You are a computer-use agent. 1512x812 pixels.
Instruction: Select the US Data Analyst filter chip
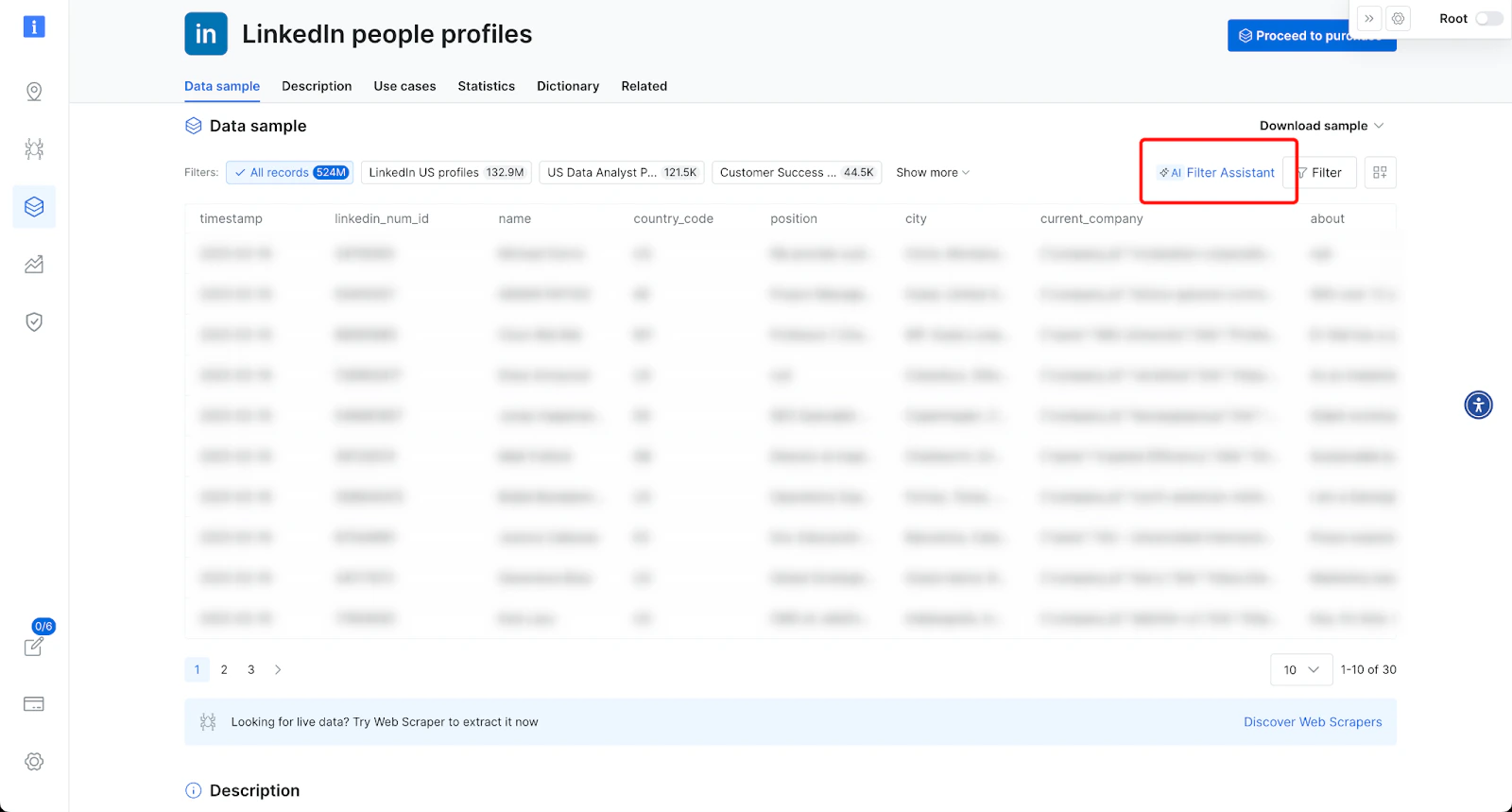tap(622, 172)
